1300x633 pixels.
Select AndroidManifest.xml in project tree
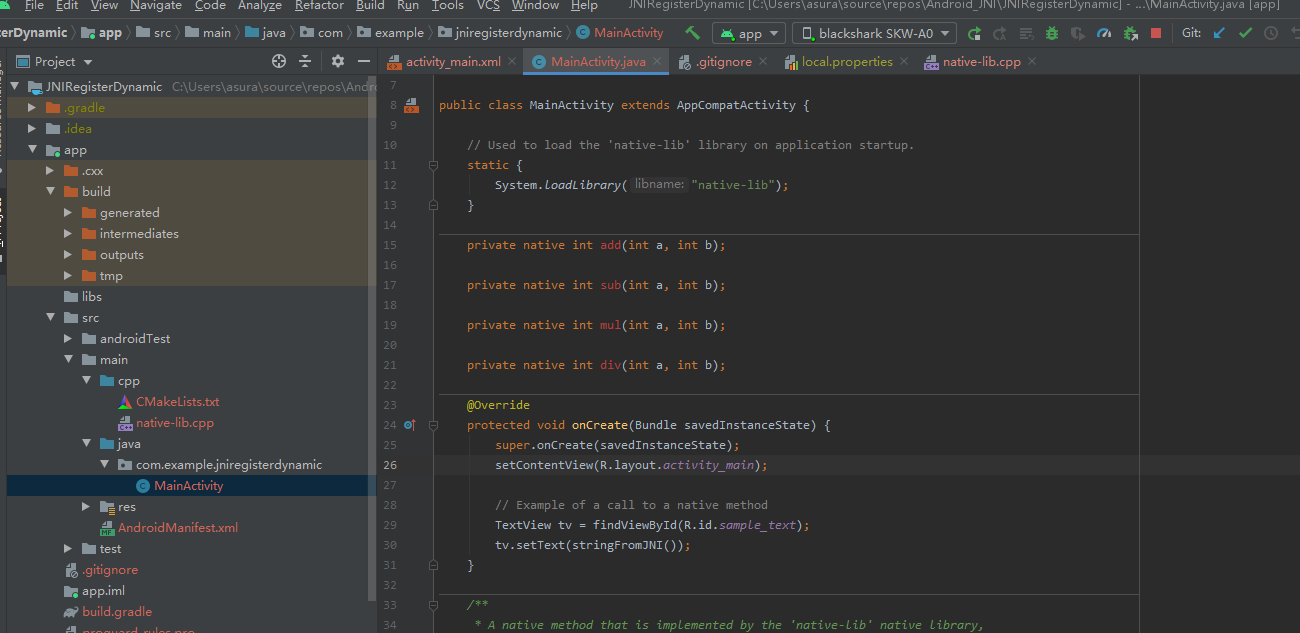pyautogui.click(x=177, y=528)
